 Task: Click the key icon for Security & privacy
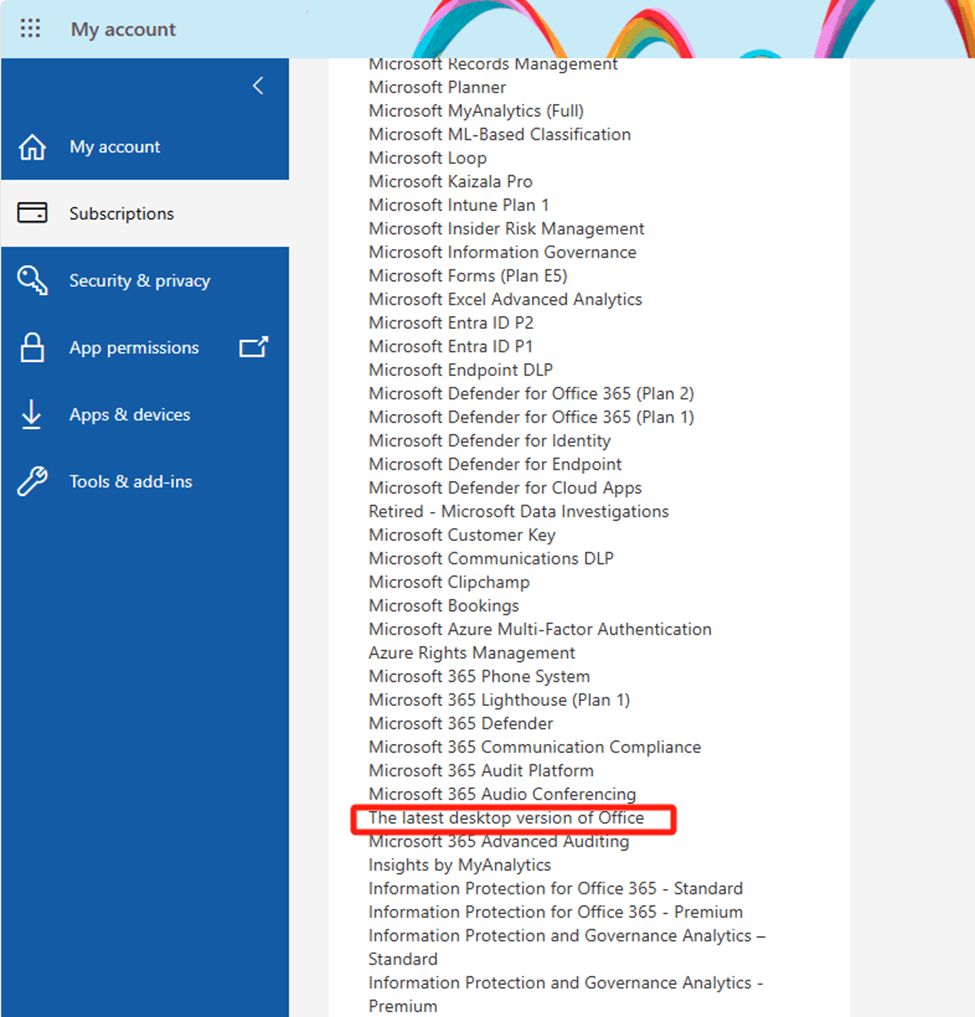pyautogui.click(x=32, y=280)
